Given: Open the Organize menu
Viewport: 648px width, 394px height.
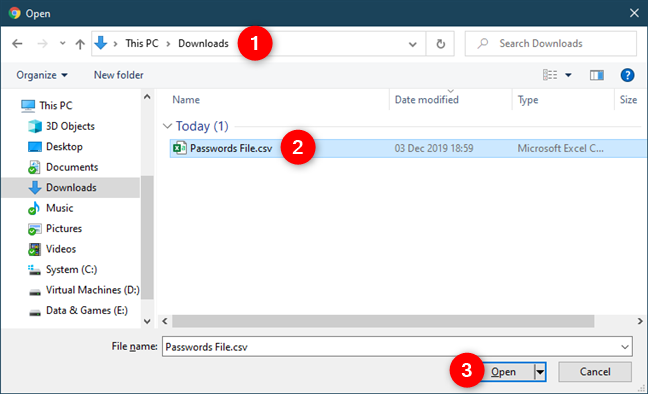Looking at the screenshot, I should pos(42,75).
